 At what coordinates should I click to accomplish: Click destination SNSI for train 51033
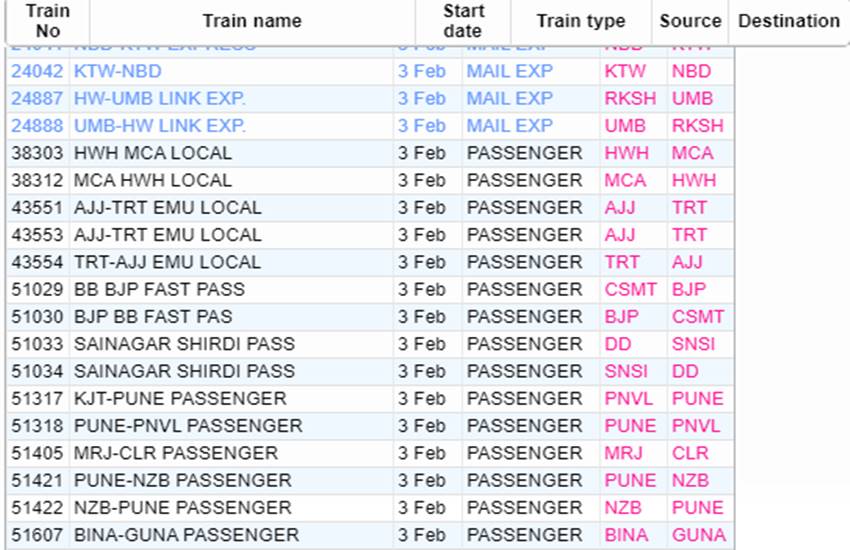coord(693,344)
